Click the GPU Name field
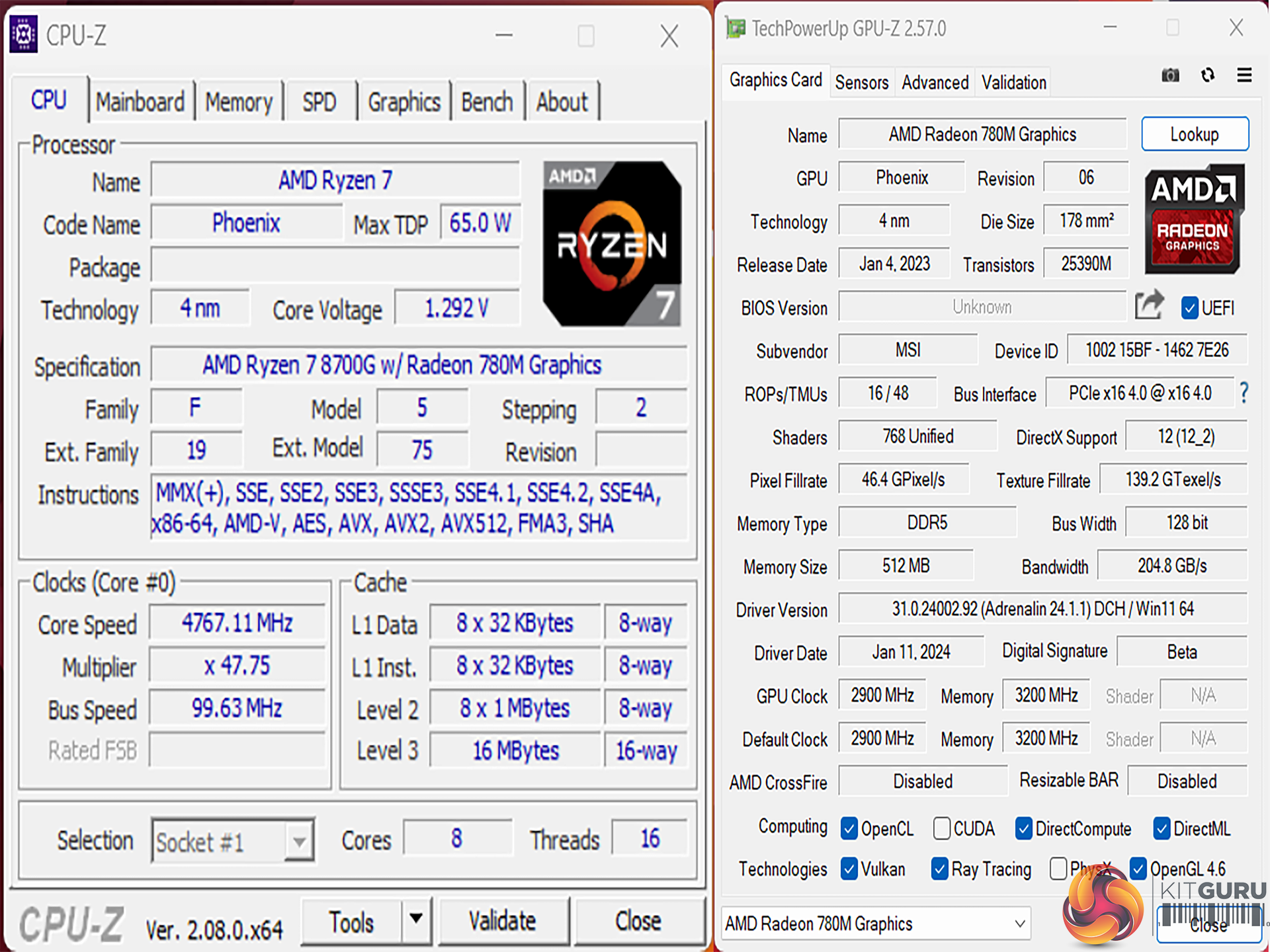Viewport: 1270px width, 952px height. pyautogui.click(x=982, y=135)
